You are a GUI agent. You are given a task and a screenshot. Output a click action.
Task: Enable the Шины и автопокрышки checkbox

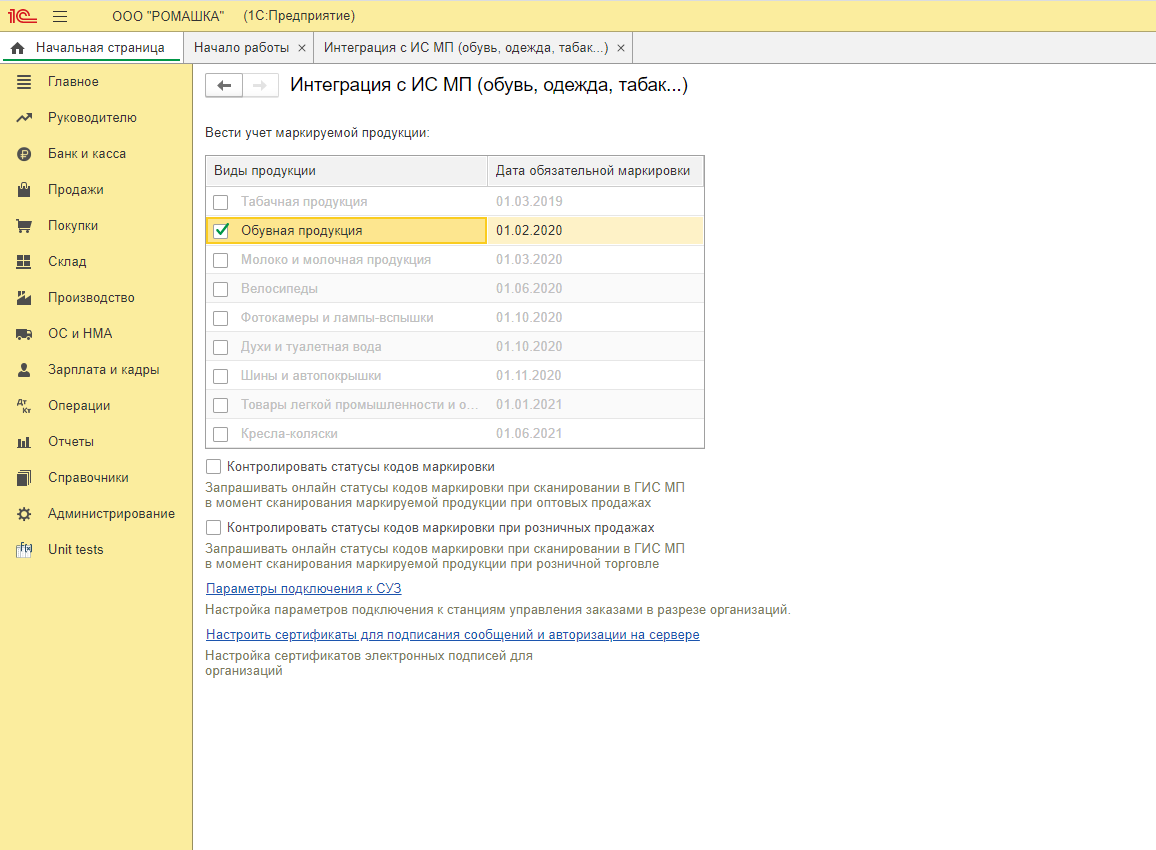pos(220,376)
